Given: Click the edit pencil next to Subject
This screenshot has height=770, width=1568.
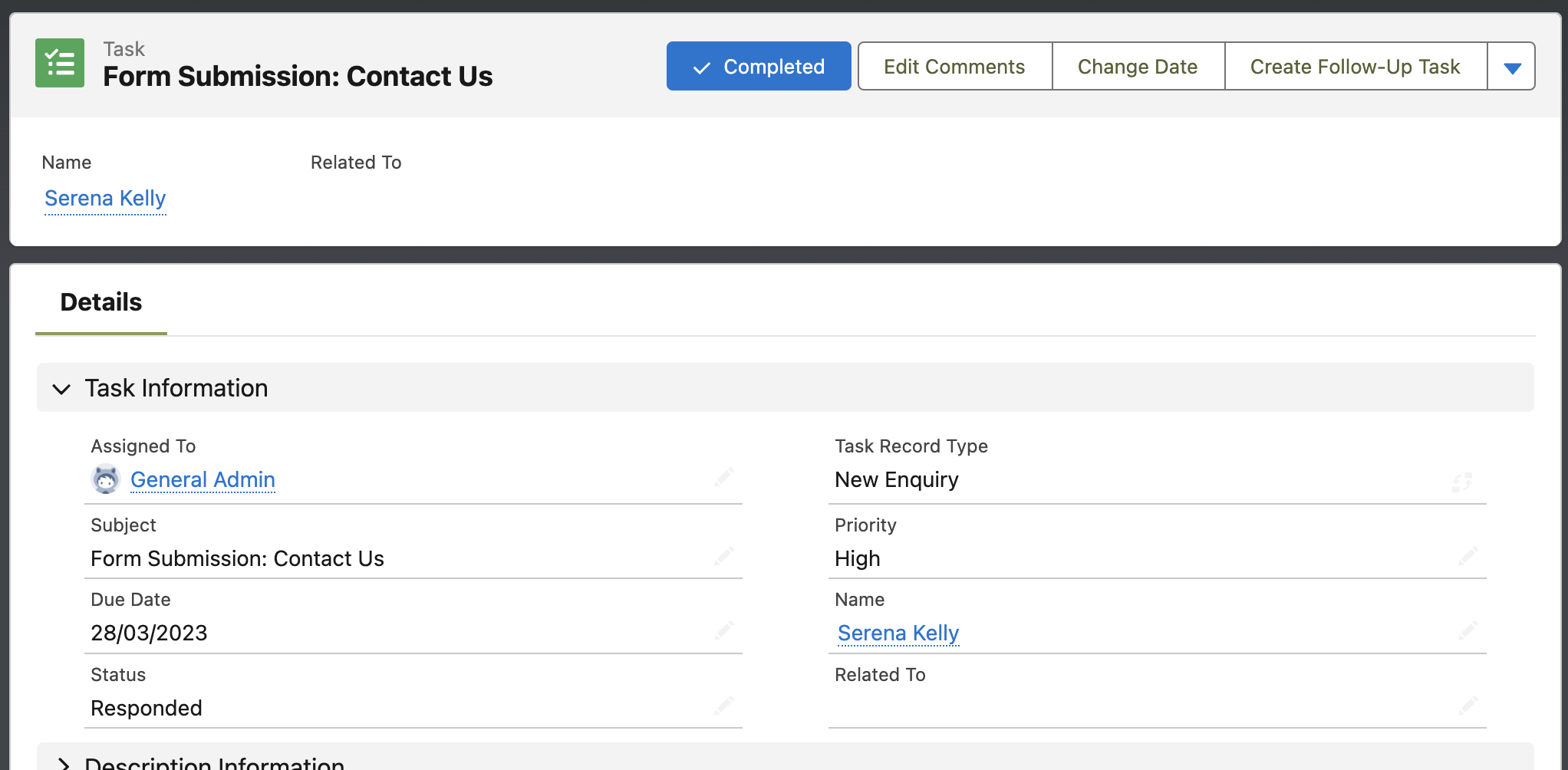Looking at the screenshot, I should click(x=723, y=556).
